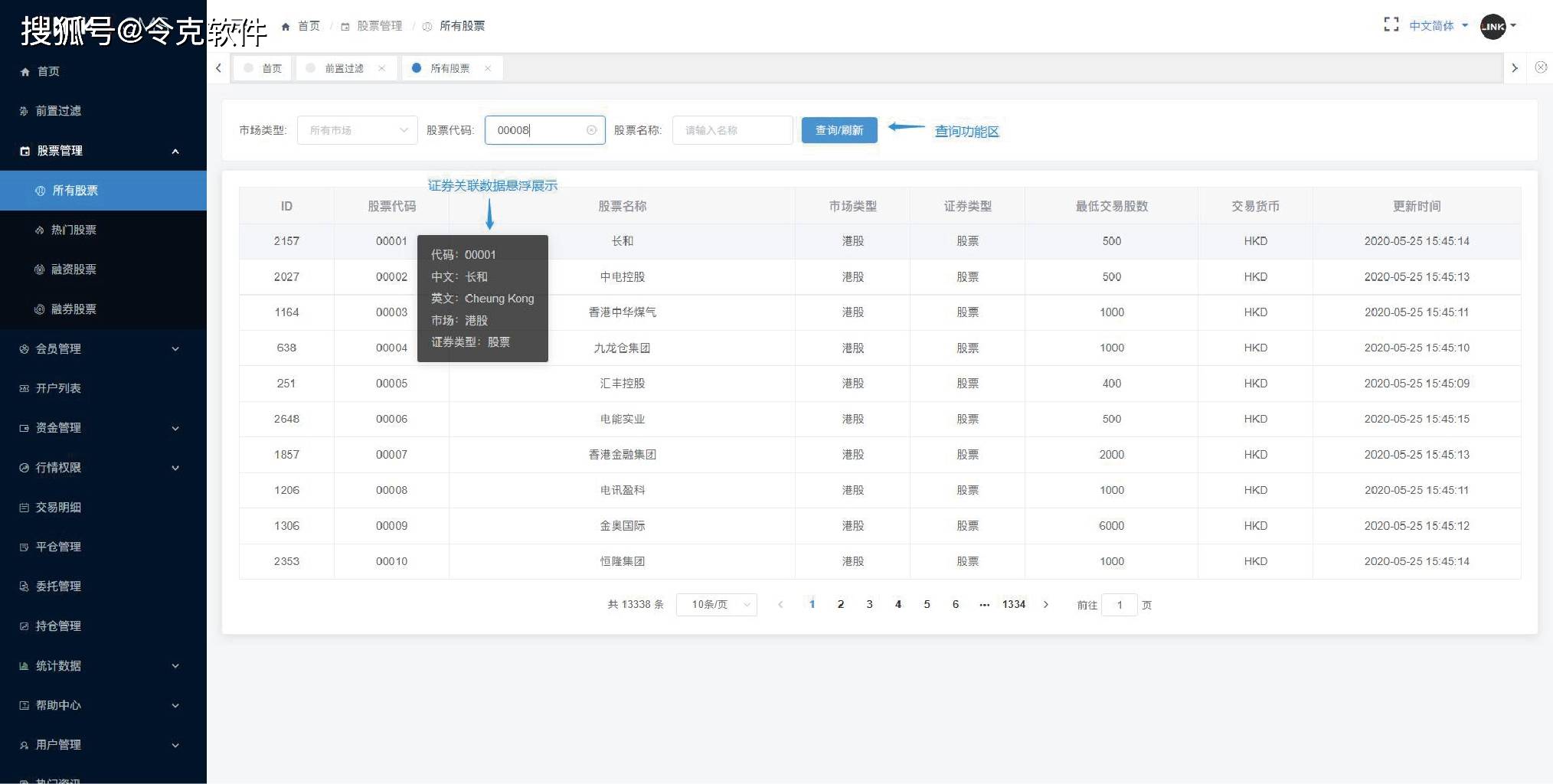Screen dimensions: 1553x784
Task: Open 前置过滤 in the sidebar
Action: coord(103,111)
